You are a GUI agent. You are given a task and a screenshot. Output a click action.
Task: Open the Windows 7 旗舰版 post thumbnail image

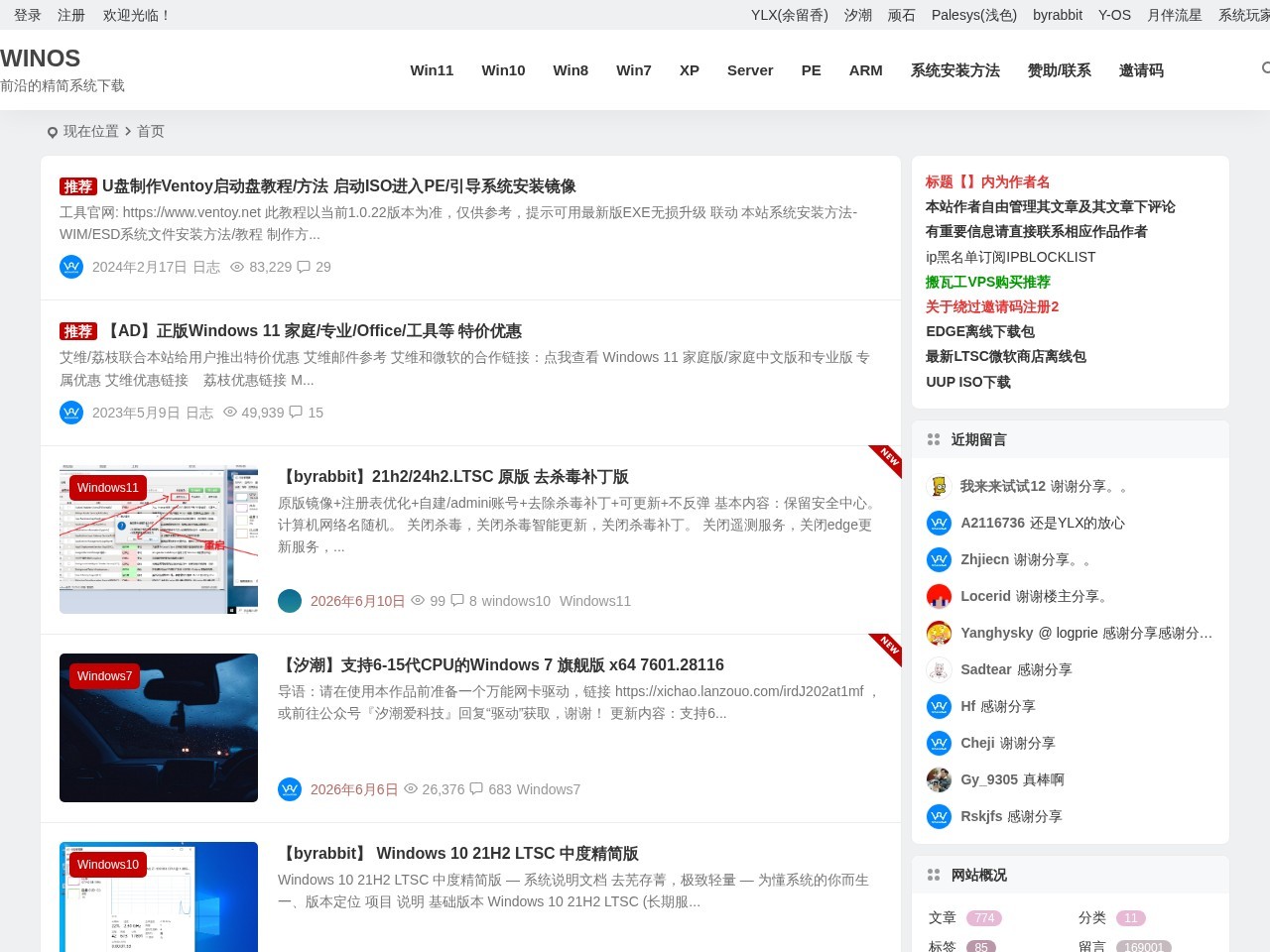[159, 728]
